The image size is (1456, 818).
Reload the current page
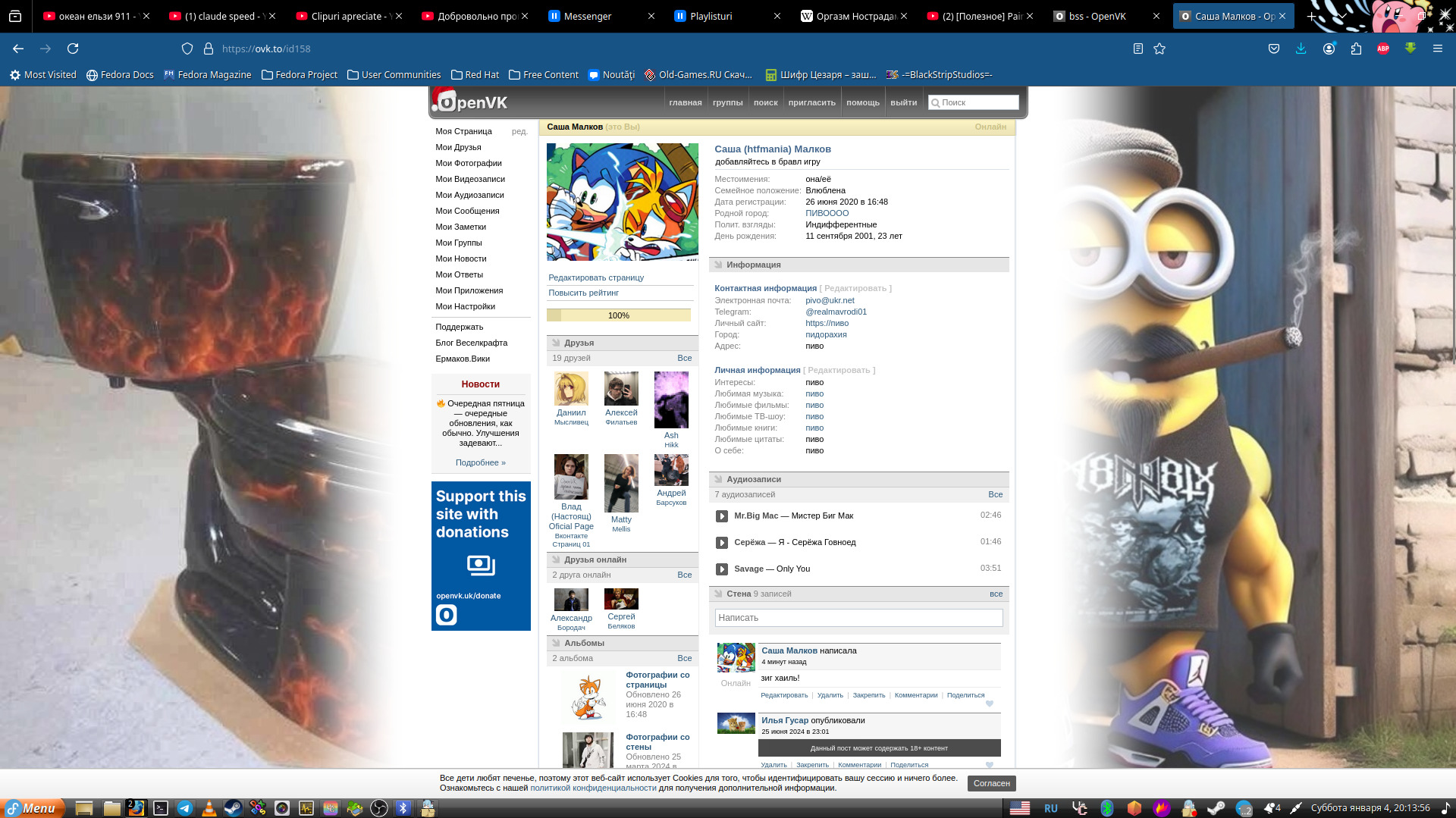[x=73, y=49]
